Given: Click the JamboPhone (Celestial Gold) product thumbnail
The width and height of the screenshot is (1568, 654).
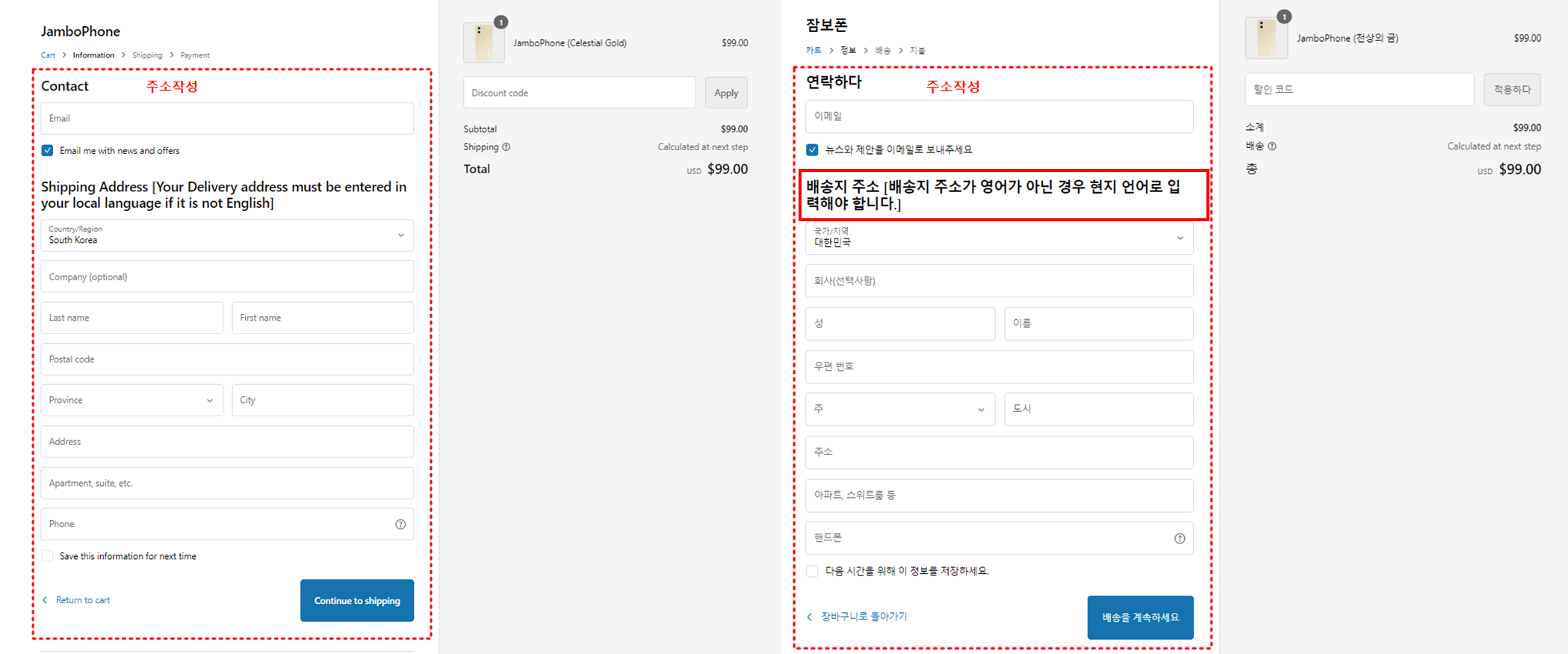Looking at the screenshot, I should [x=484, y=43].
